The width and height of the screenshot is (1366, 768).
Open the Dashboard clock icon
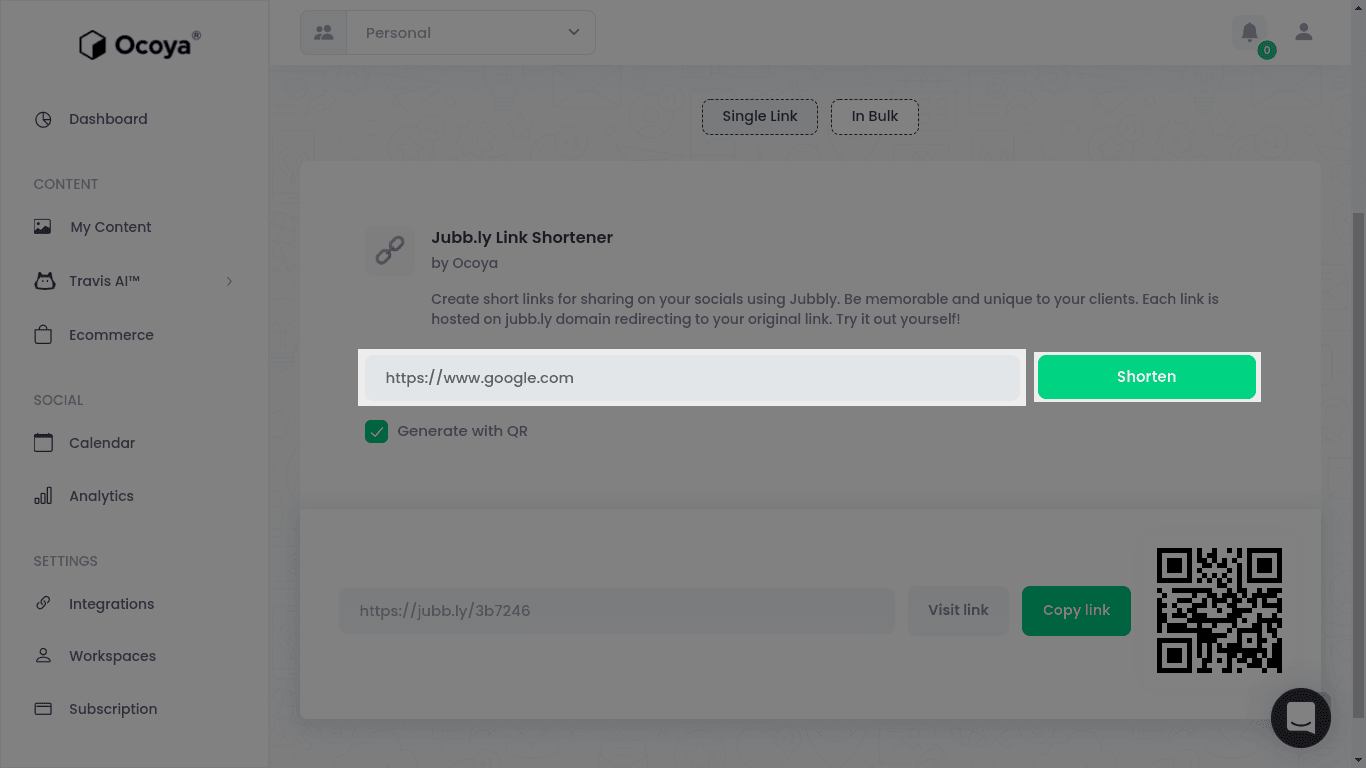coord(43,119)
